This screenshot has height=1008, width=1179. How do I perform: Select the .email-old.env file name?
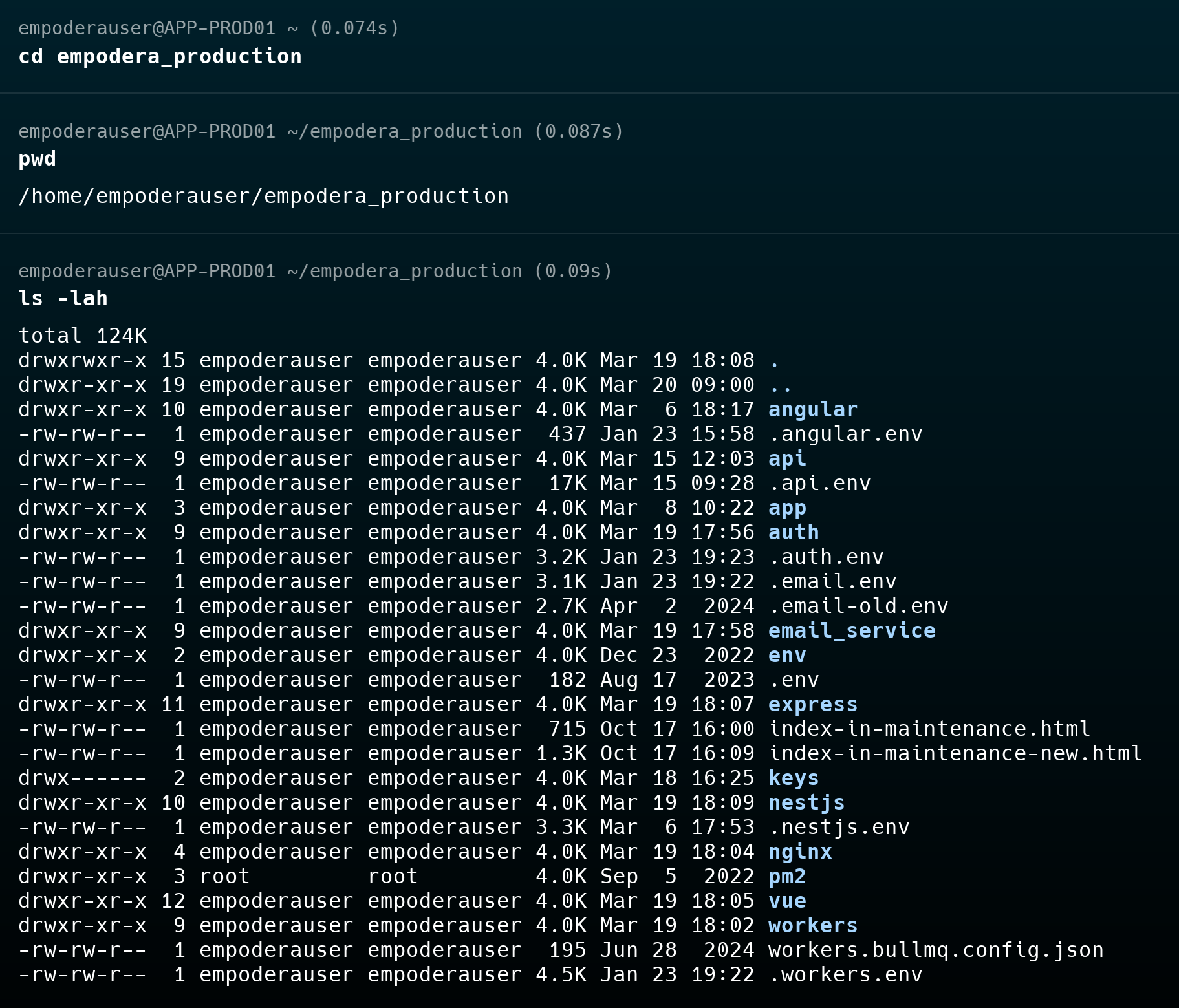pyautogui.click(x=858, y=606)
